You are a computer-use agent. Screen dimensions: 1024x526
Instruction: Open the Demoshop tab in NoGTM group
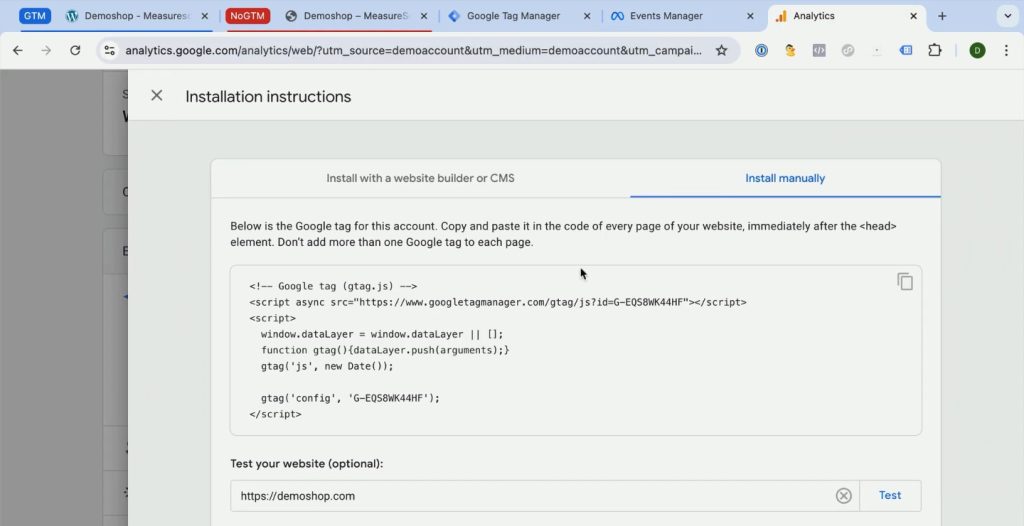(x=355, y=16)
